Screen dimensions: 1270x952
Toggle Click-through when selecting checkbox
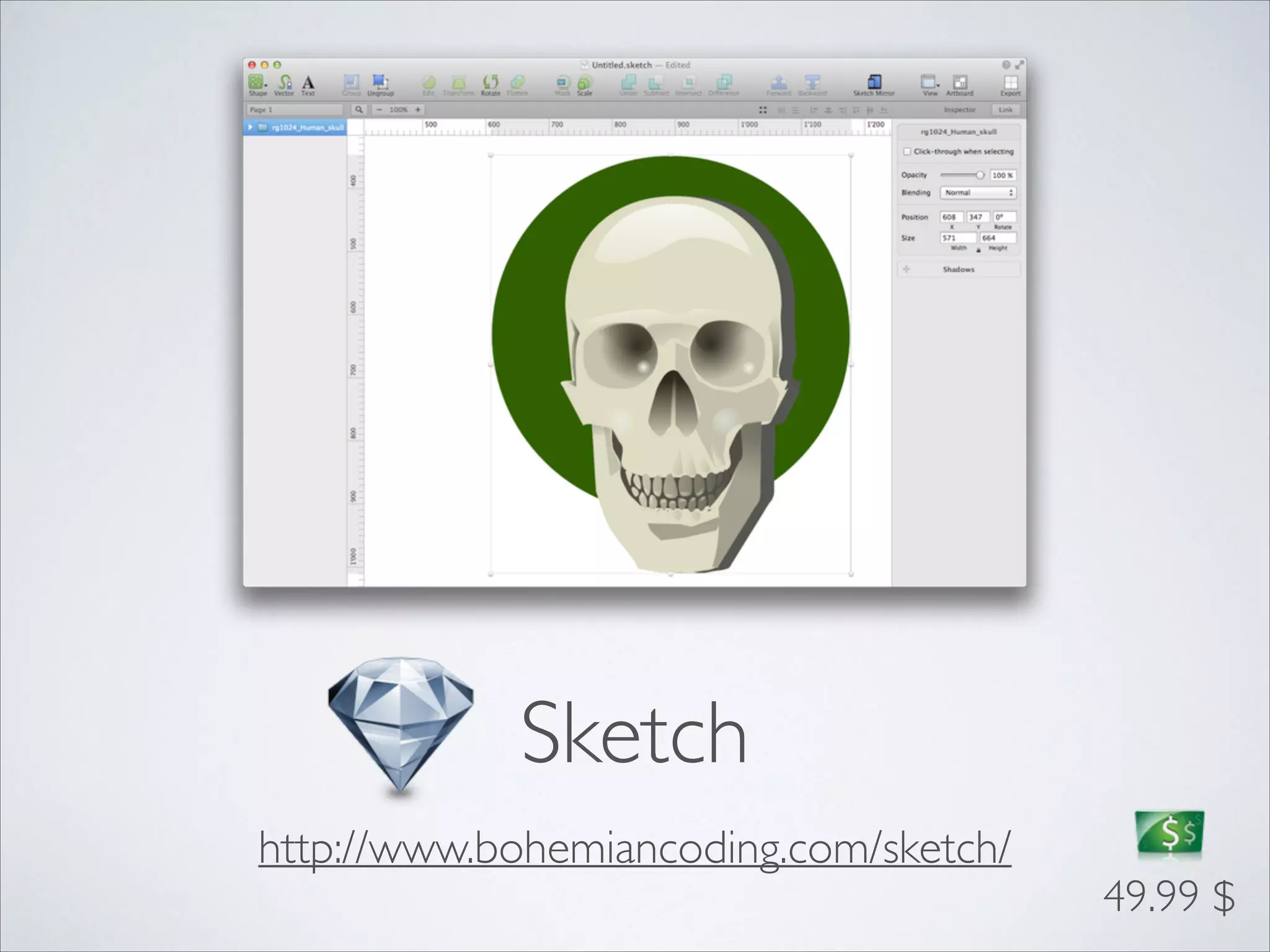click(x=907, y=151)
